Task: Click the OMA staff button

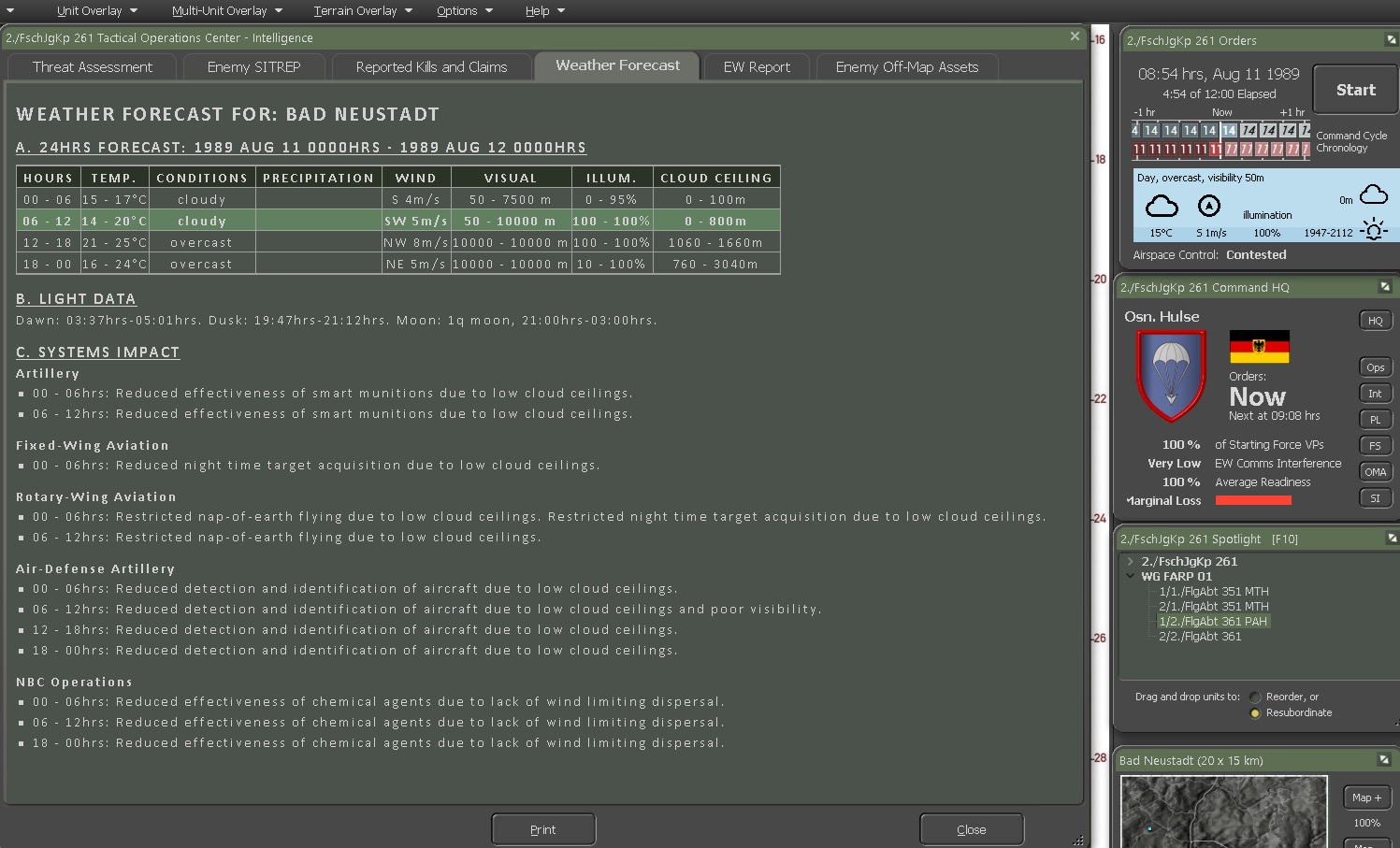Action: coord(1376,472)
